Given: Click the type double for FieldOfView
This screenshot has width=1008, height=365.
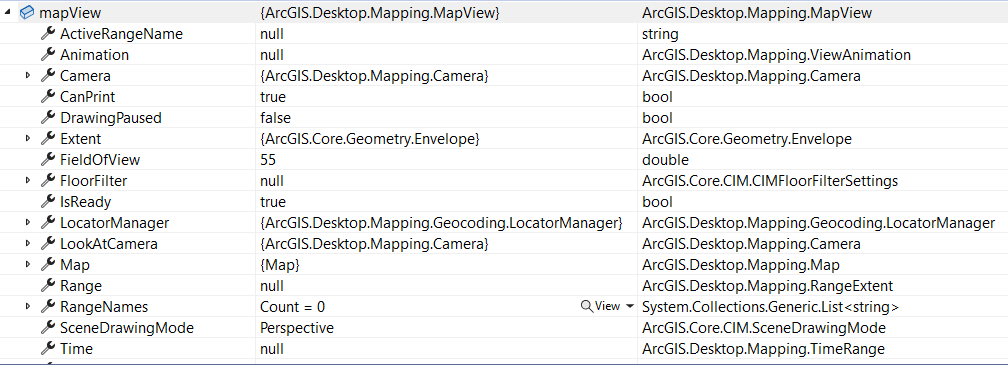Looking at the screenshot, I should (665, 160).
